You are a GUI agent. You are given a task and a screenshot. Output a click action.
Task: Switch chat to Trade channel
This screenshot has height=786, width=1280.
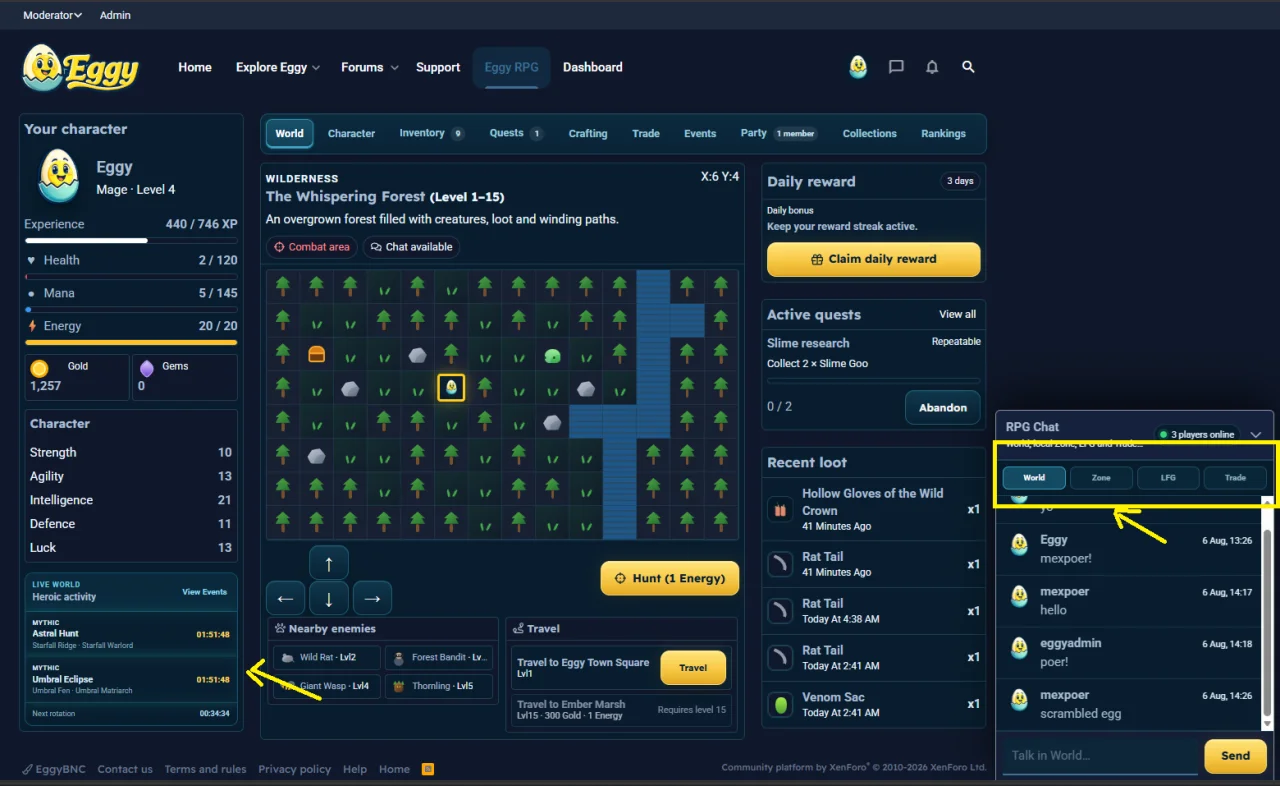pos(1235,478)
